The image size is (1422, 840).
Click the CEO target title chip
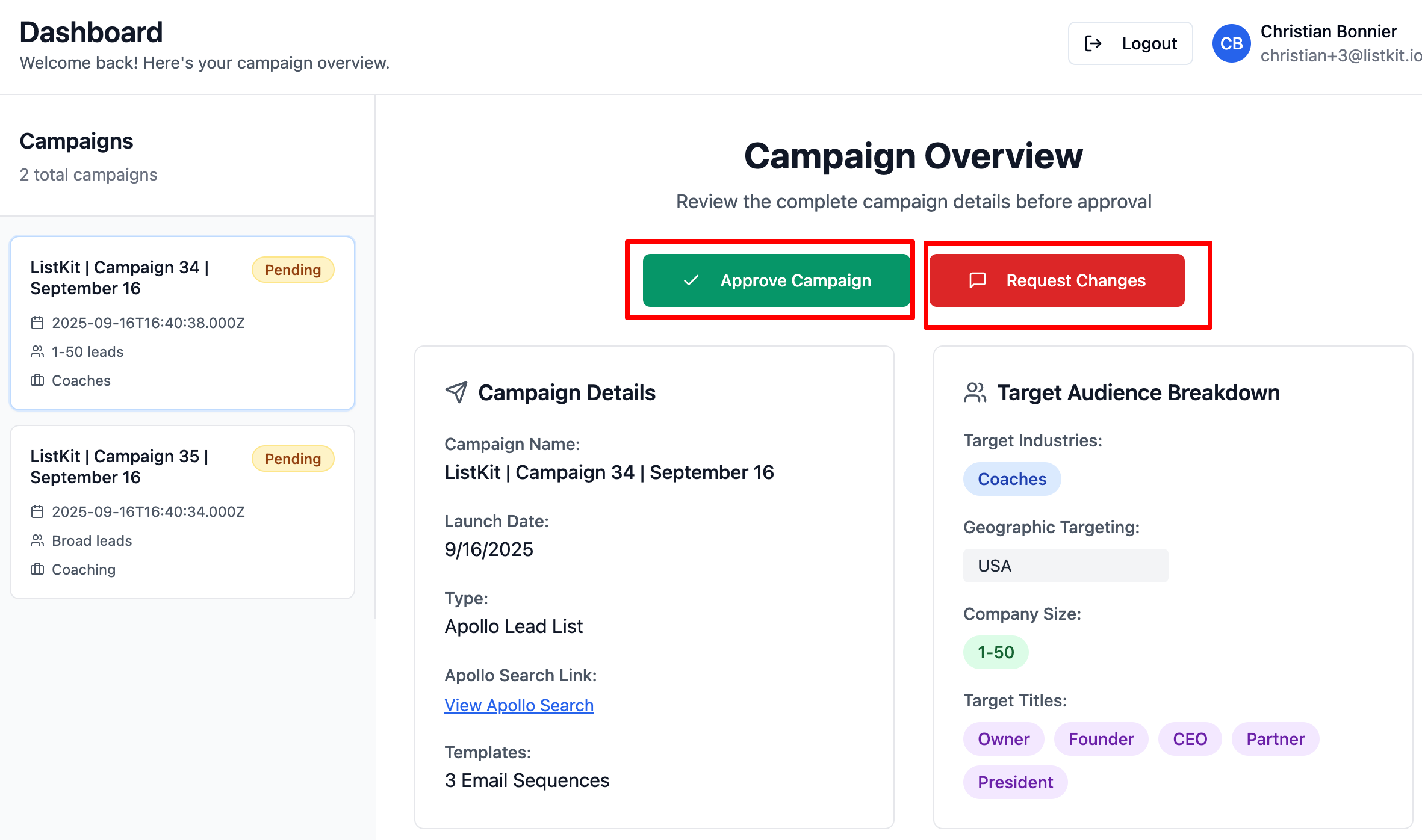(x=1190, y=739)
